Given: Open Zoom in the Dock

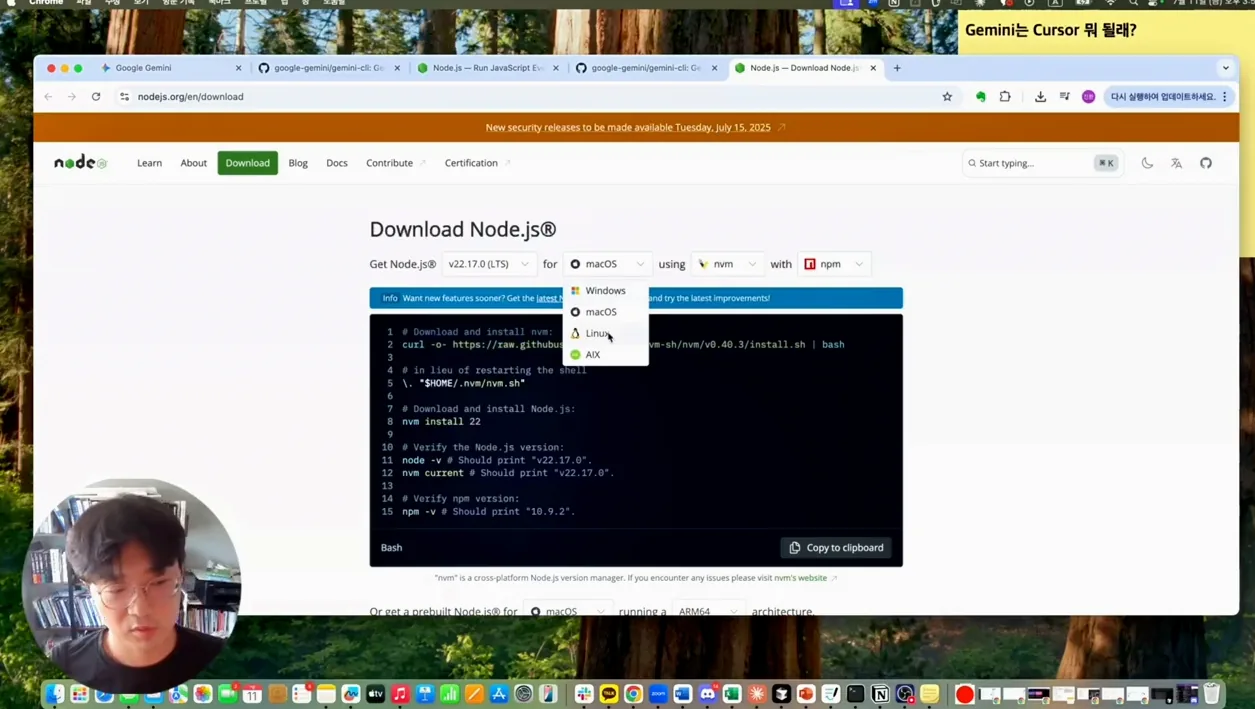Looking at the screenshot, I should pos(658,694).
